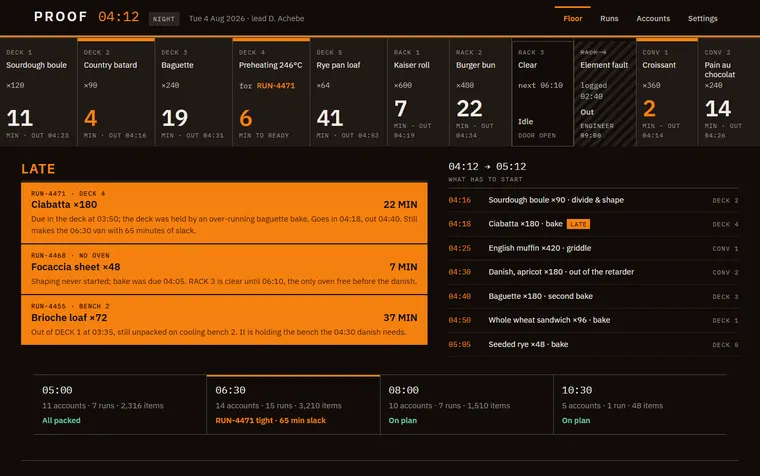Viewport: 760px width, 476px height.
Task: Go to the Accounts tab
Action: 653,18
